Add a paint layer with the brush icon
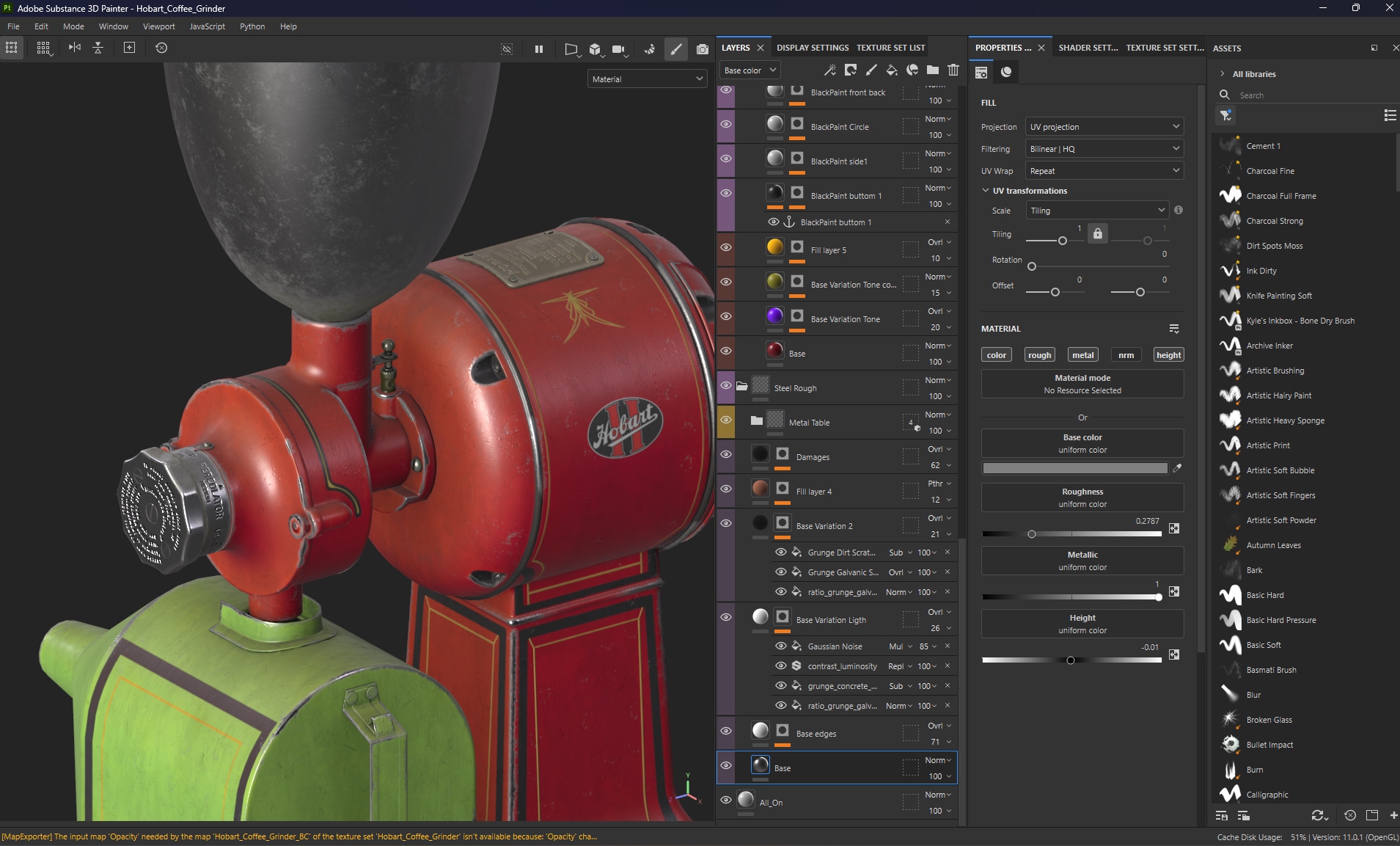This screenshot has width=1400, height=846. (871, 70)
